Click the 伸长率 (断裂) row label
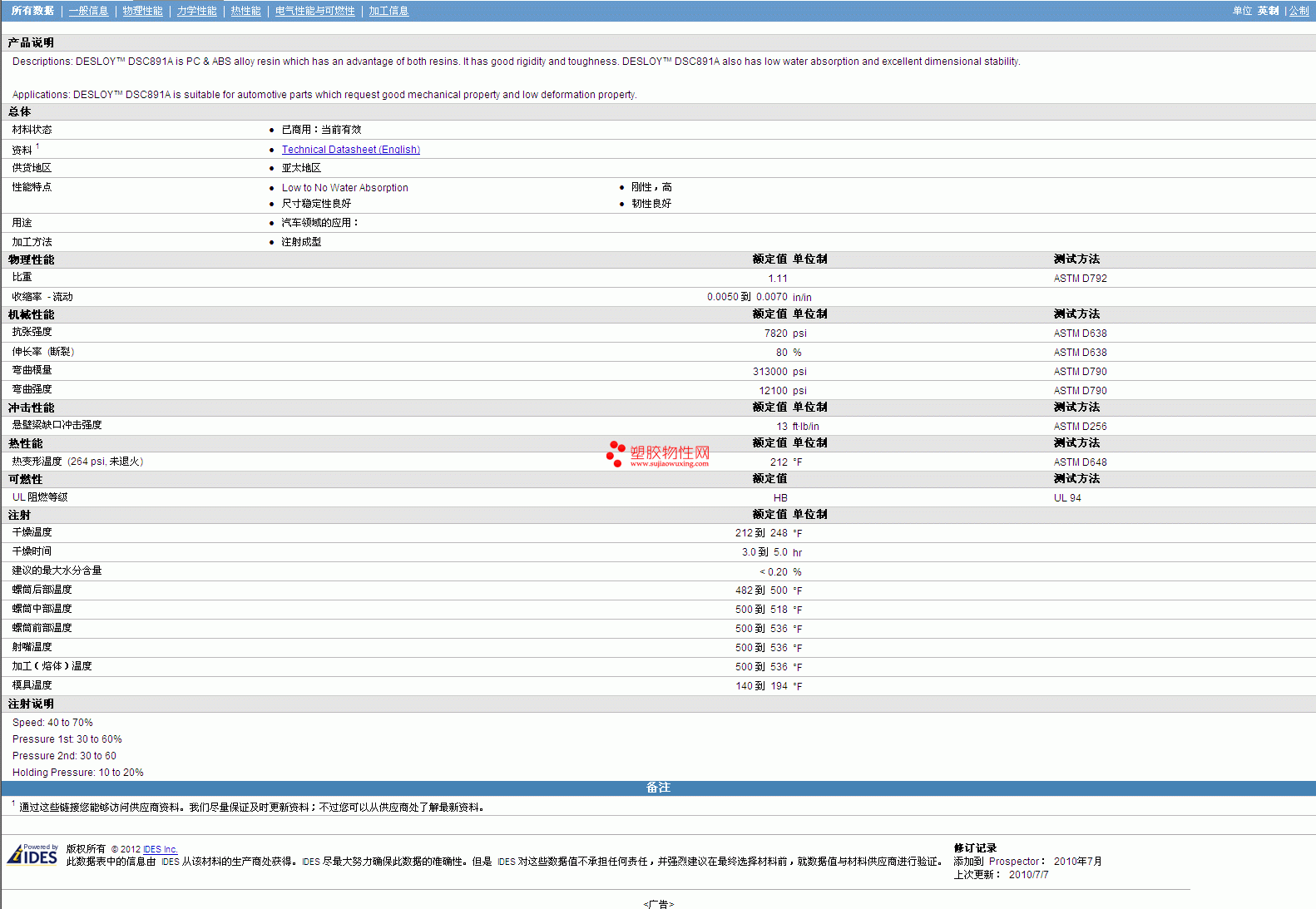Viewport: 1316px width, 909px height. coord(43,352)
